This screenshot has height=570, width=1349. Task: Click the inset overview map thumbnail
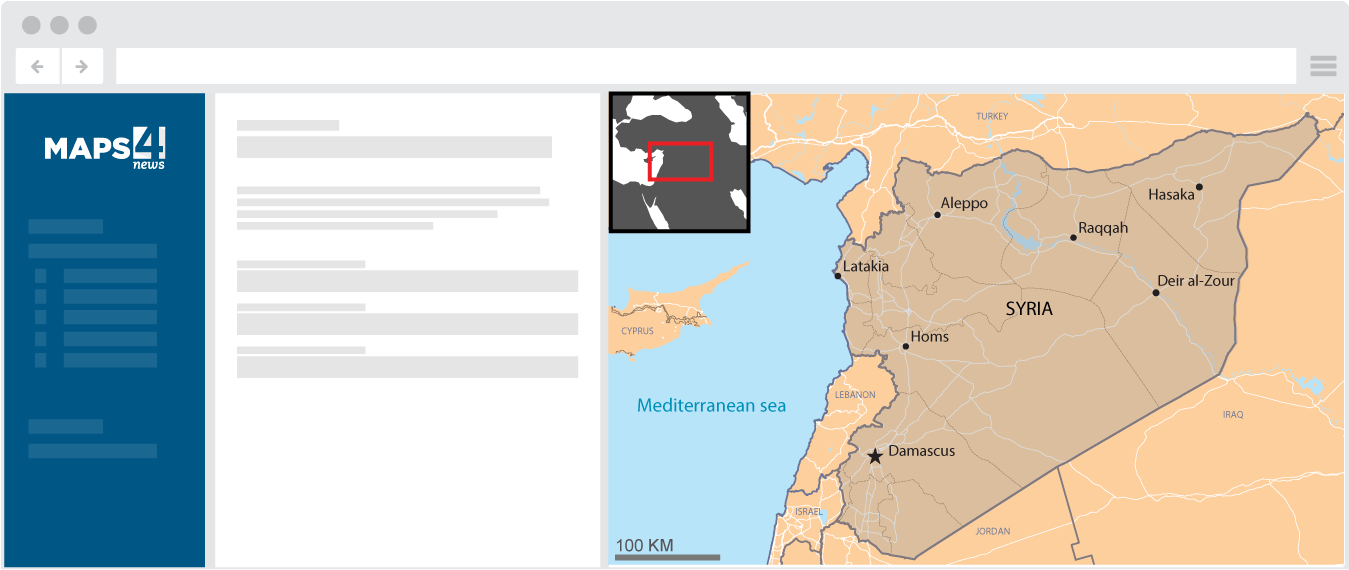click(680, 164)
